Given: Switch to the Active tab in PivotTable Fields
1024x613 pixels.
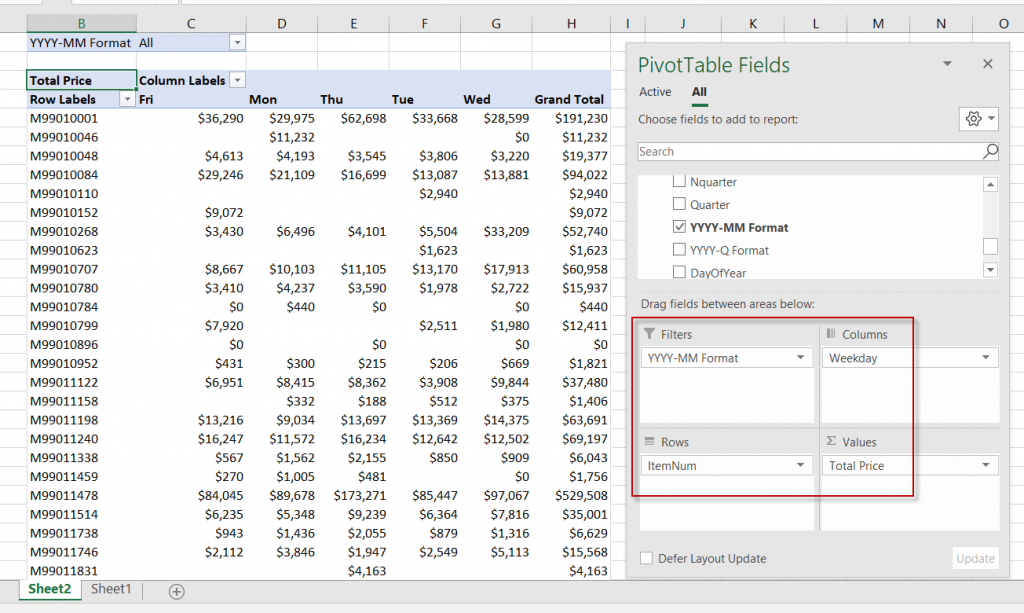Looking at the screenshot, I should click(x=655, y=92).
